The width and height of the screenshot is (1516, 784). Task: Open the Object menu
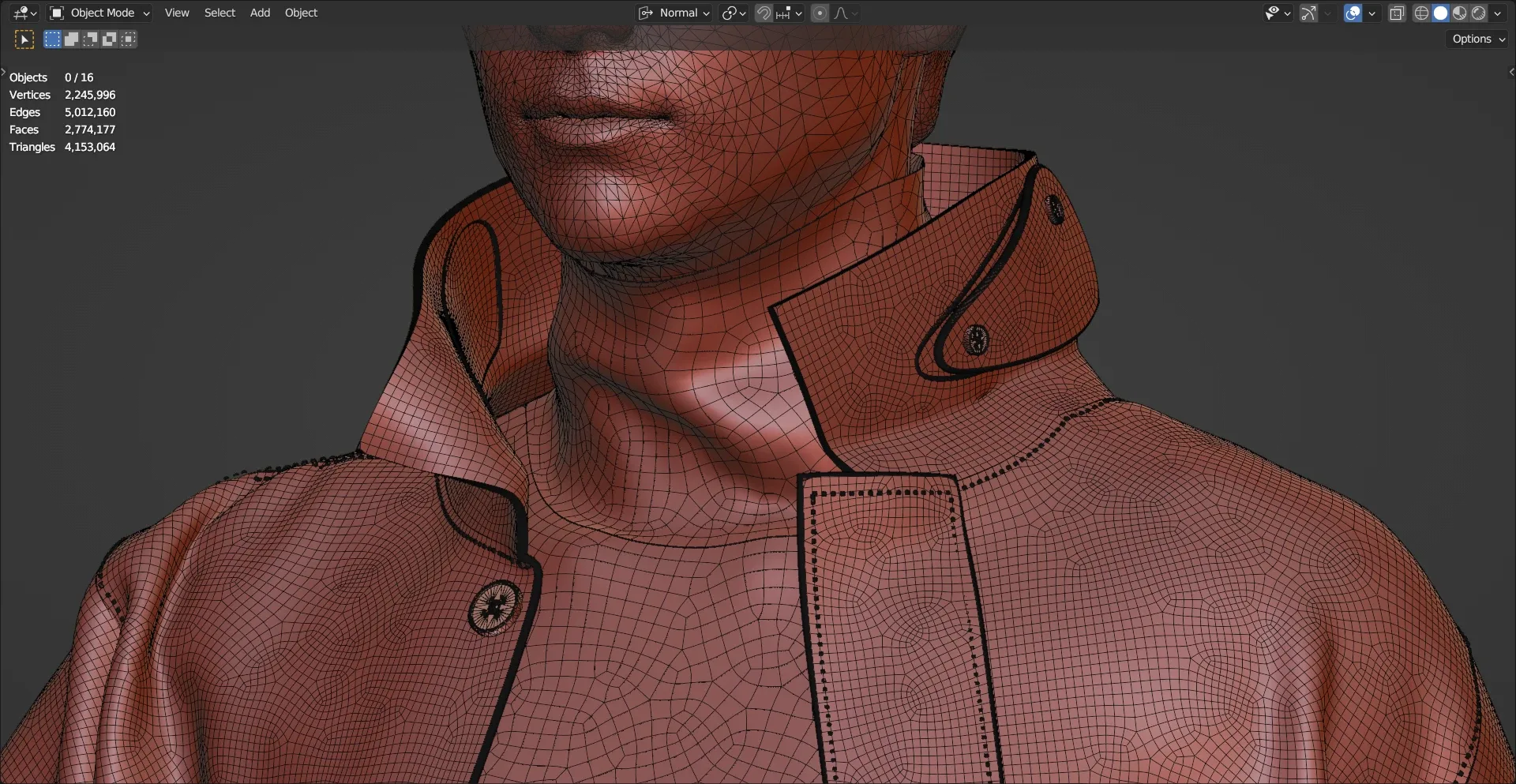pos(301,13)
